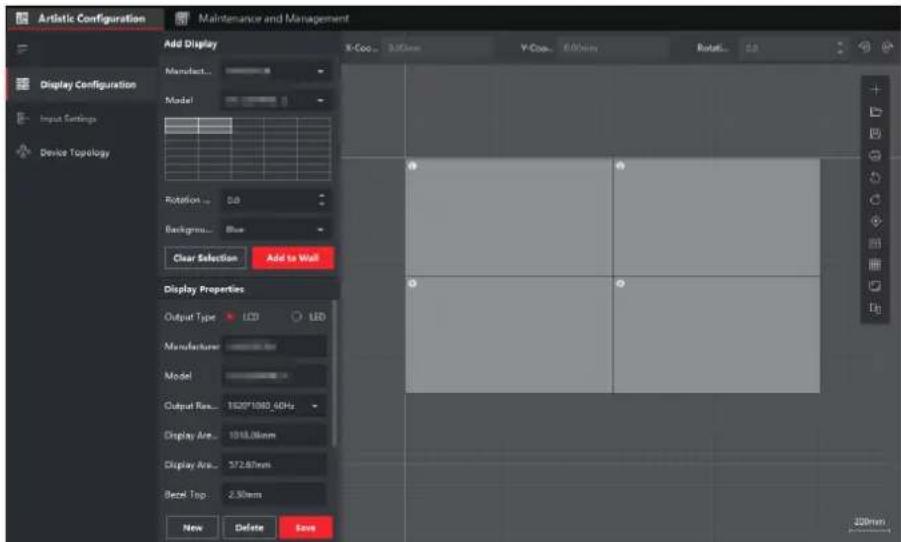Click the plus icon in the right canvas toolbar
The image size is (901, 542).
pyautogui.click(x=875, y=90)
